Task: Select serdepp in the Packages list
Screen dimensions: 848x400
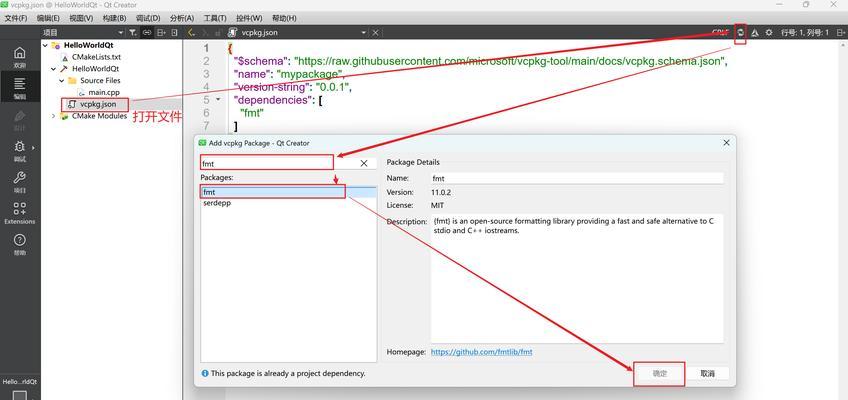Action: pyautogui.click(x=289, y=203)
